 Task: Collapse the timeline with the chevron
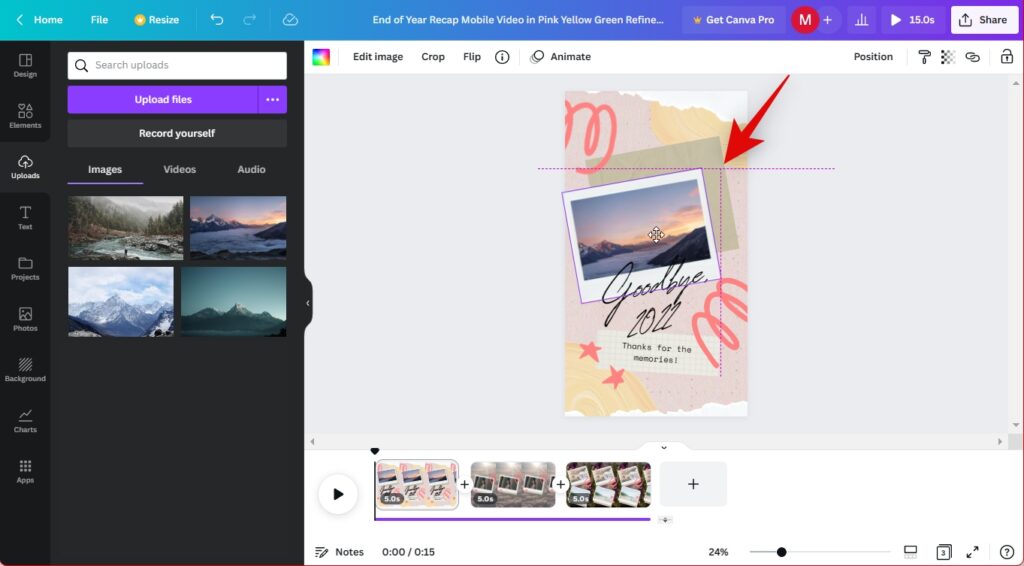coord(664,447)
